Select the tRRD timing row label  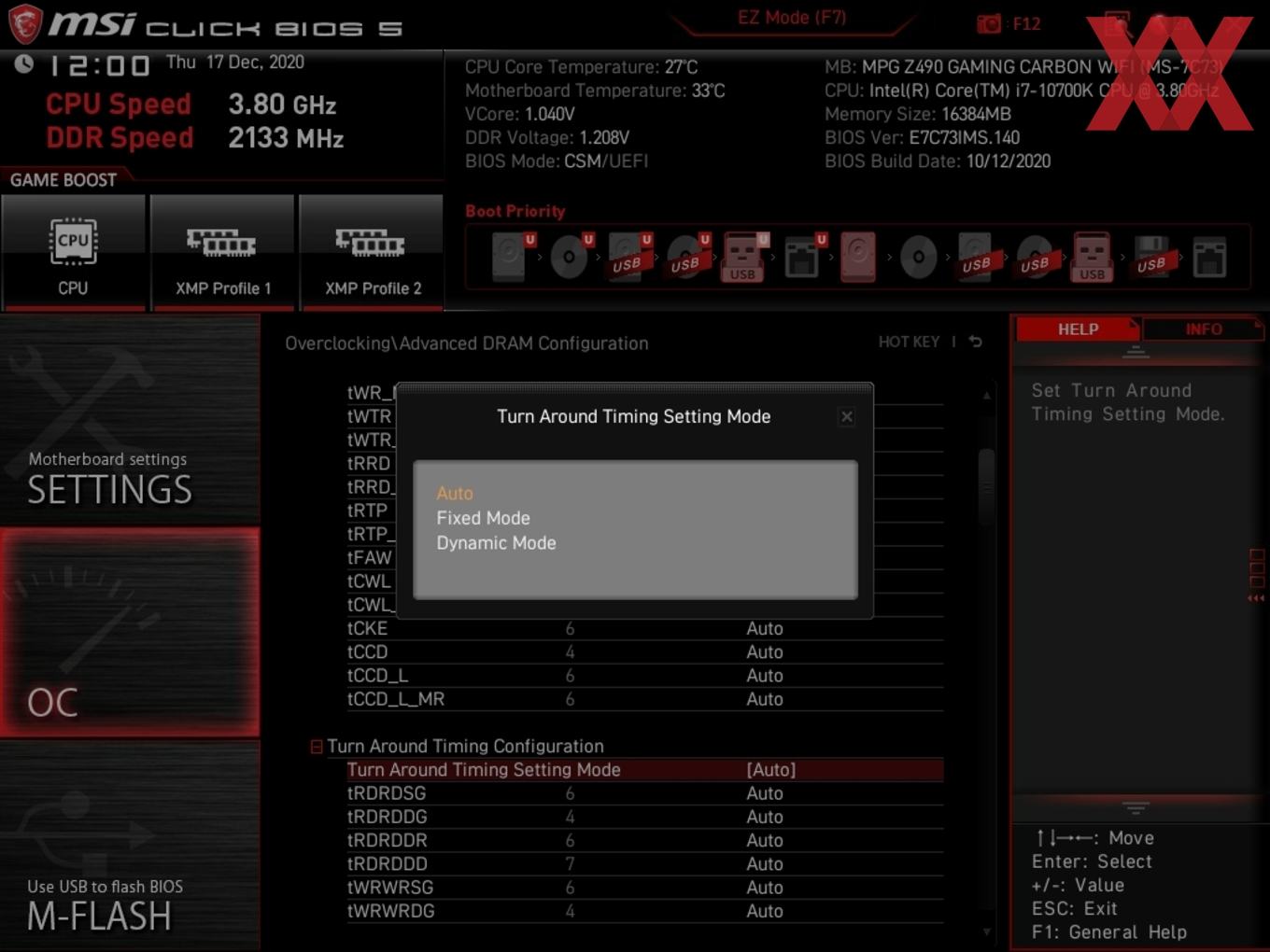[x=369, y=464]
